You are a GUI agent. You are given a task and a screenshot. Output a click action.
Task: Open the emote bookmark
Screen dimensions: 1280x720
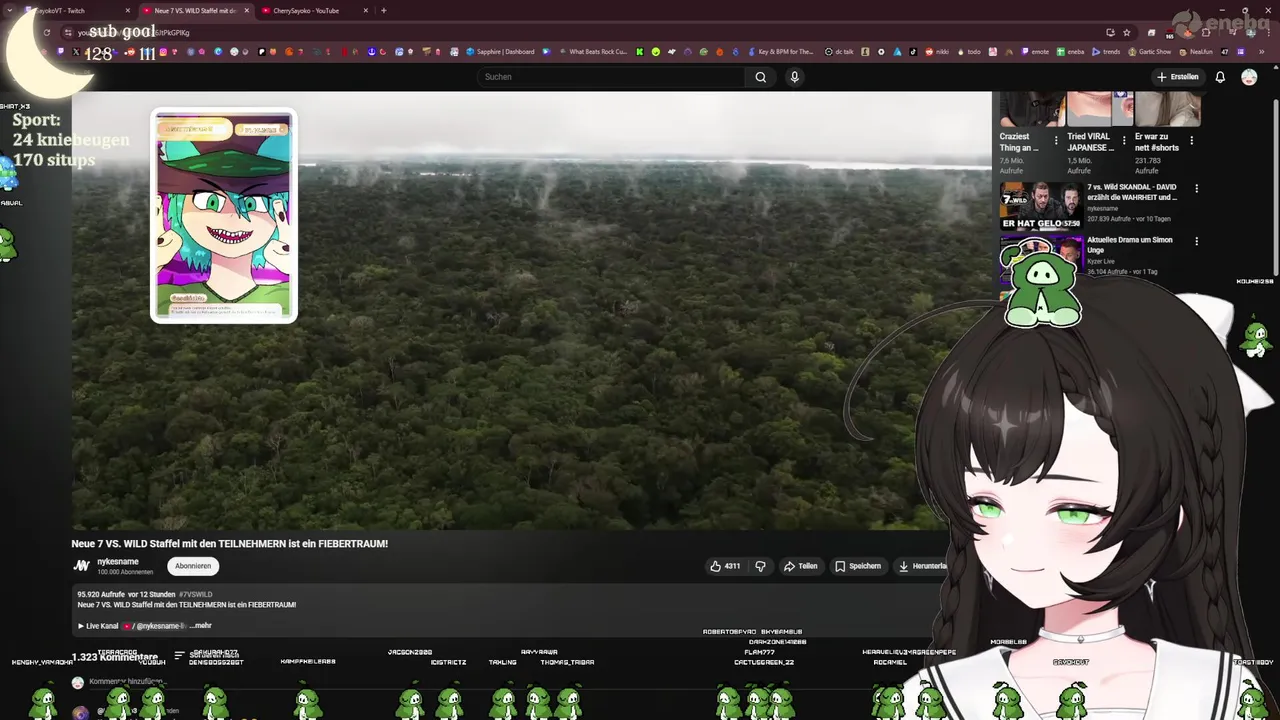(x=1034, y=52)
